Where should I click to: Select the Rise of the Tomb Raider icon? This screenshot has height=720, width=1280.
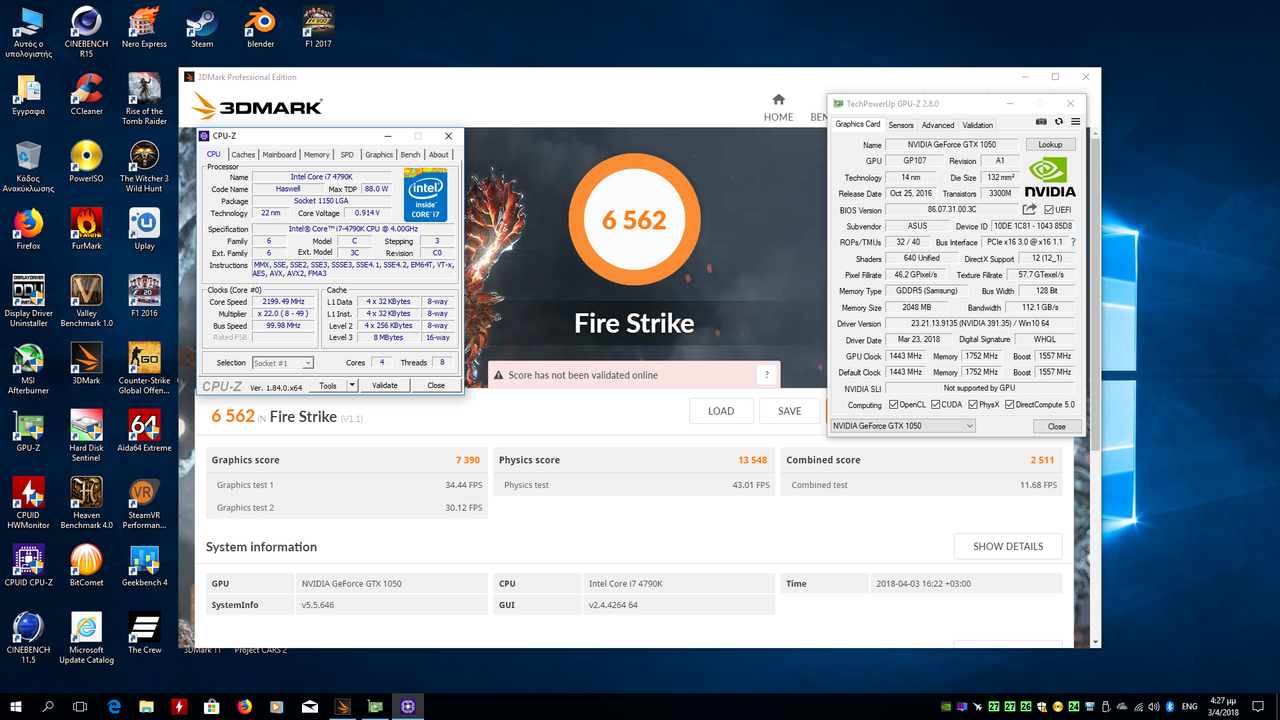[x=144, y=99]
